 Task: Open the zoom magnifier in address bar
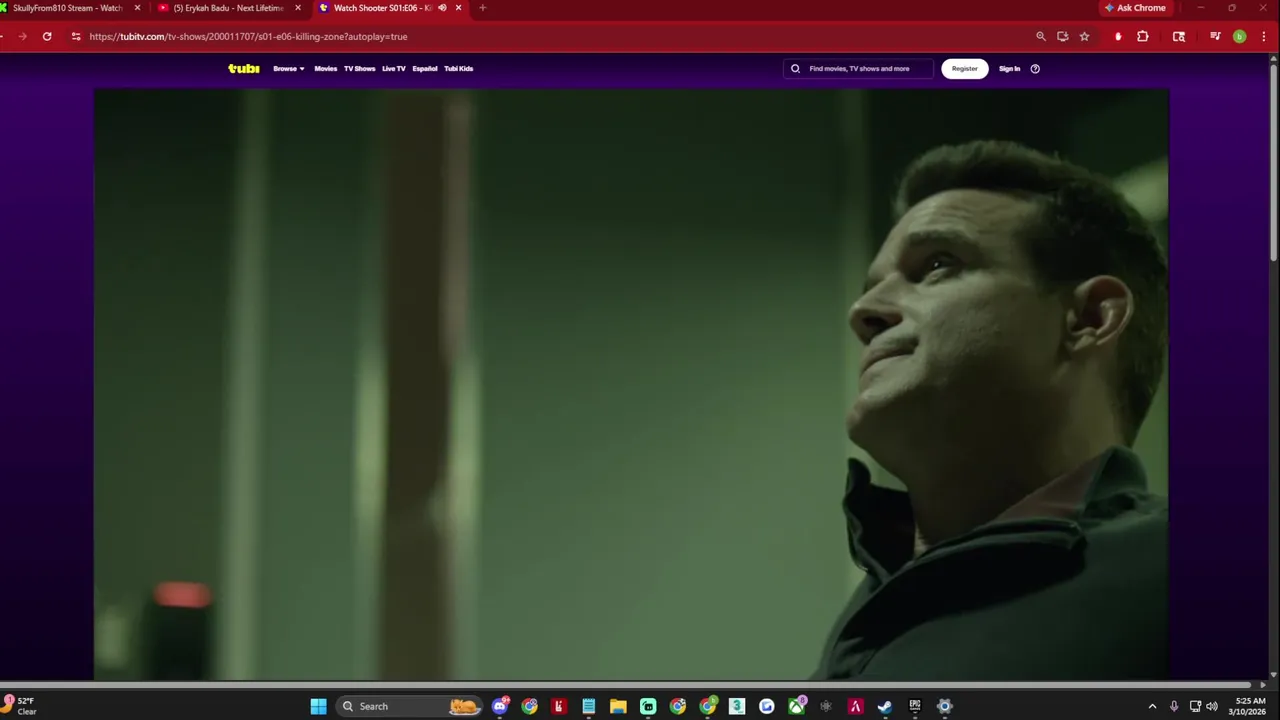[x=1041, y=36]
